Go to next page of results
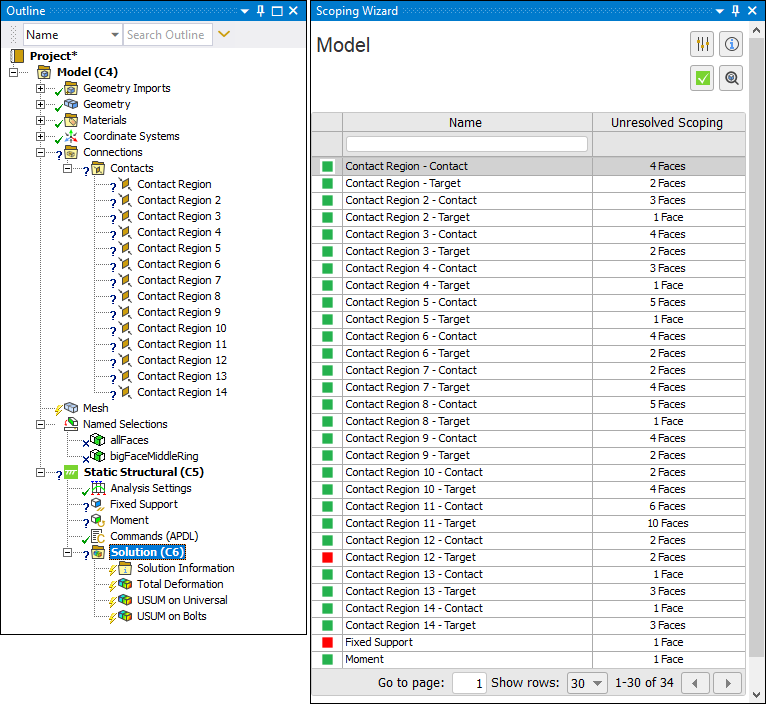Image resolution: width=766 pixels, height=704 pixels. [x=726, y=683]
